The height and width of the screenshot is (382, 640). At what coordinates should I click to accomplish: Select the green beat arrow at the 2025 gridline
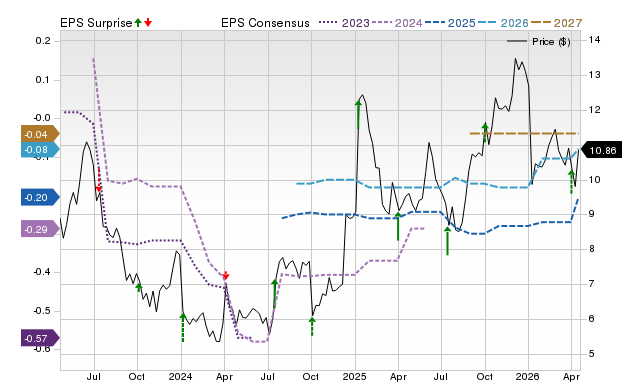click(x=358, y=115)
